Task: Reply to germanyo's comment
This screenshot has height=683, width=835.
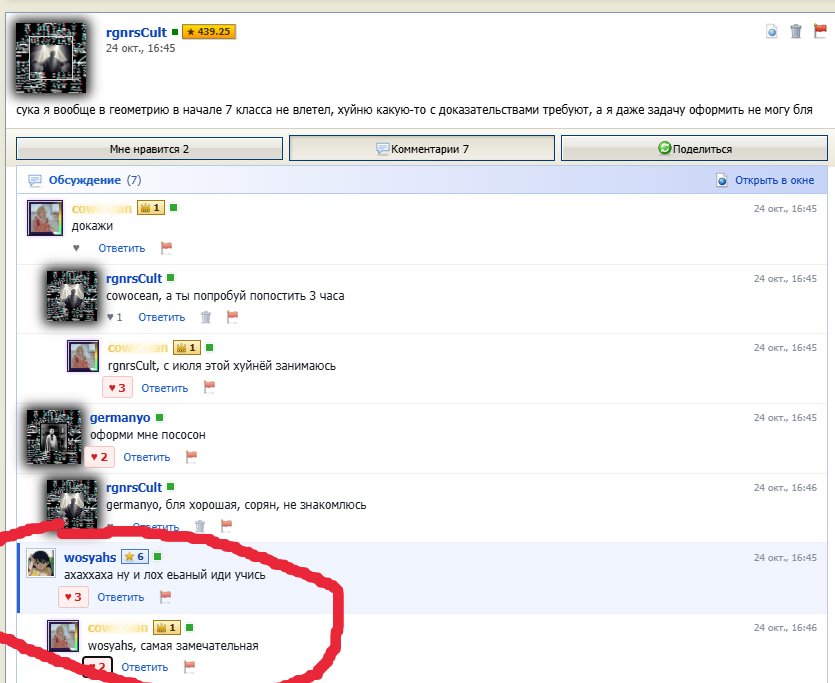Action: click(x=146, y=457)
